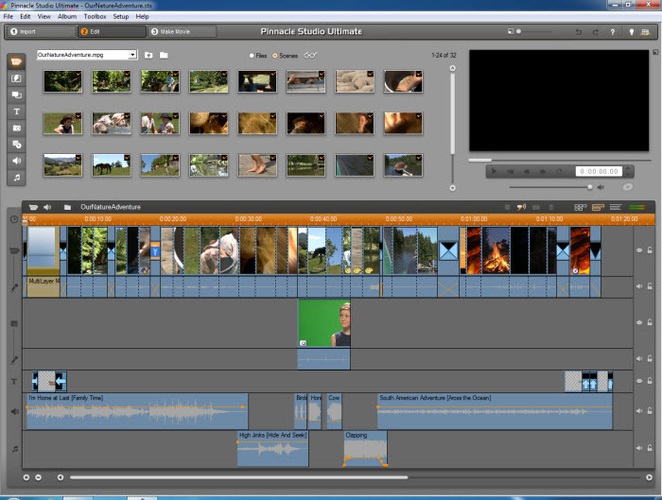Open the Transitions album tab

pyautogui.click(x=16, y=79)
